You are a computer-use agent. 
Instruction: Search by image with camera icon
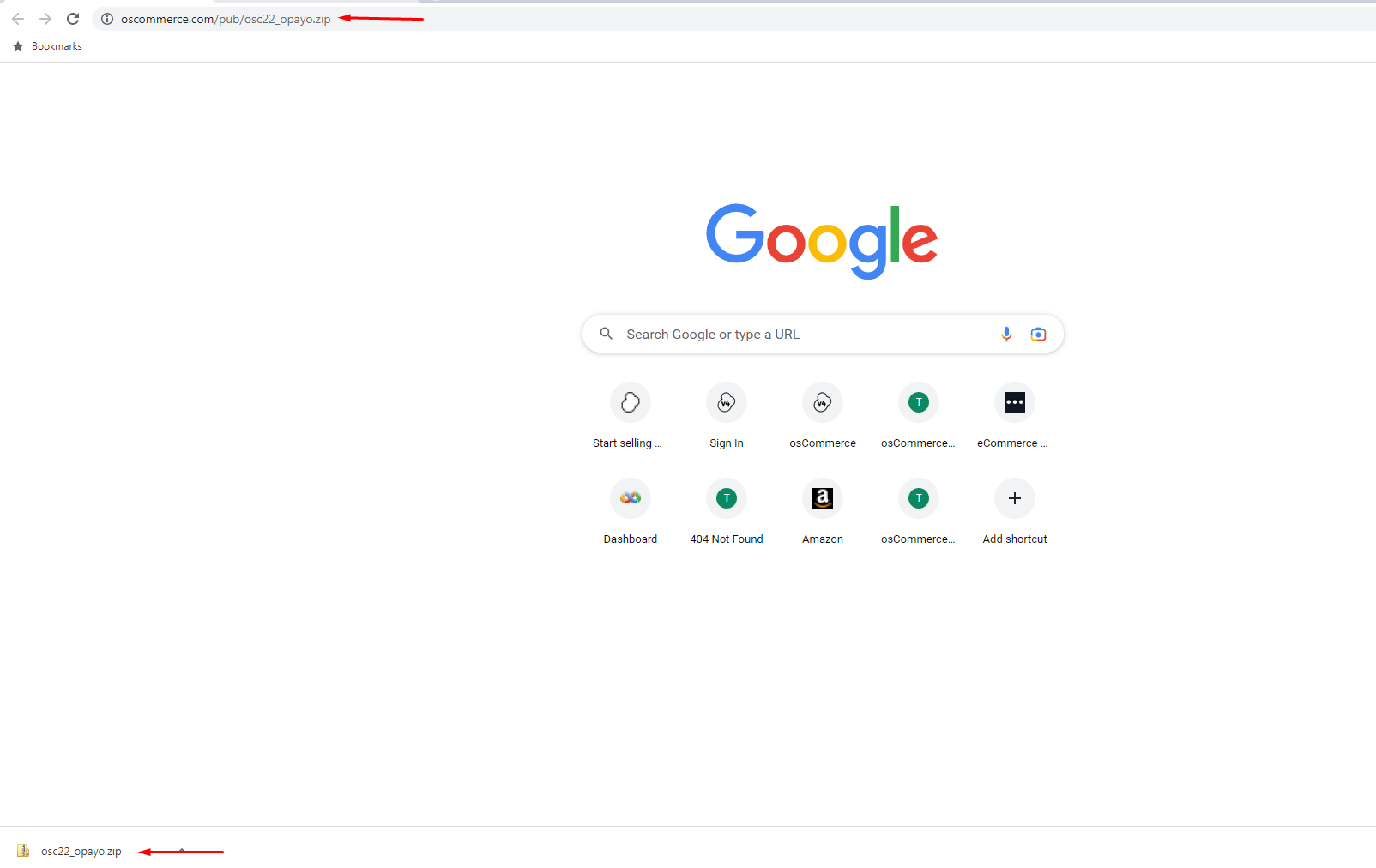tap(1038, 334)
